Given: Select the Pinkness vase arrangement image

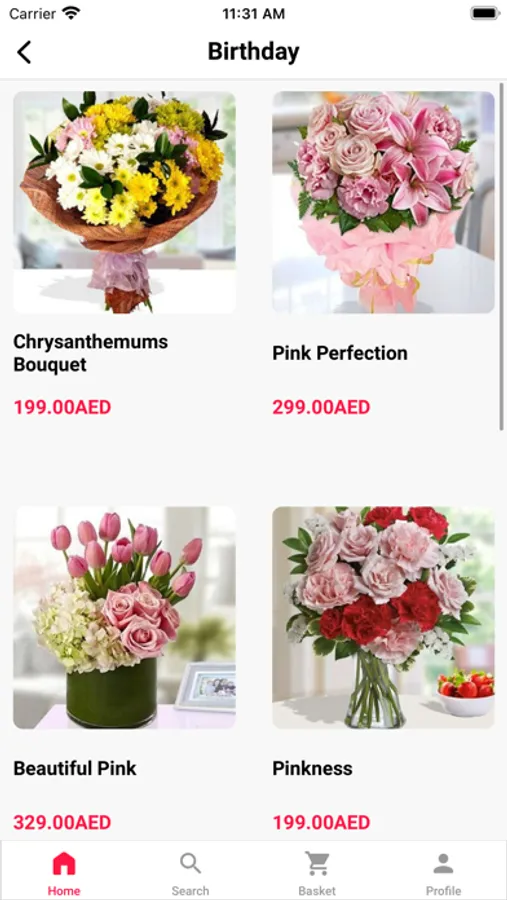Looking at the screenshot, I should pyautogui.click(x=384, y=618).
